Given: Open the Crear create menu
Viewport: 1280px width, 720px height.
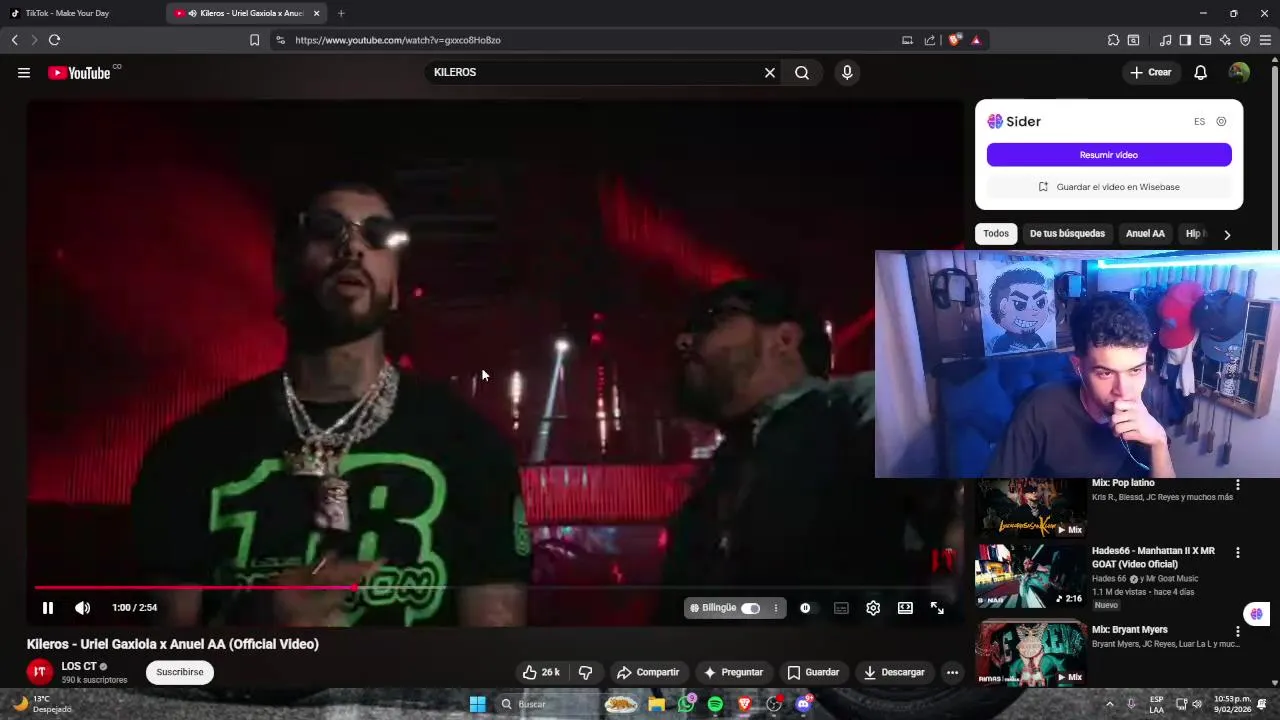Looking at the screenshot, I should tap(1151, 73).
